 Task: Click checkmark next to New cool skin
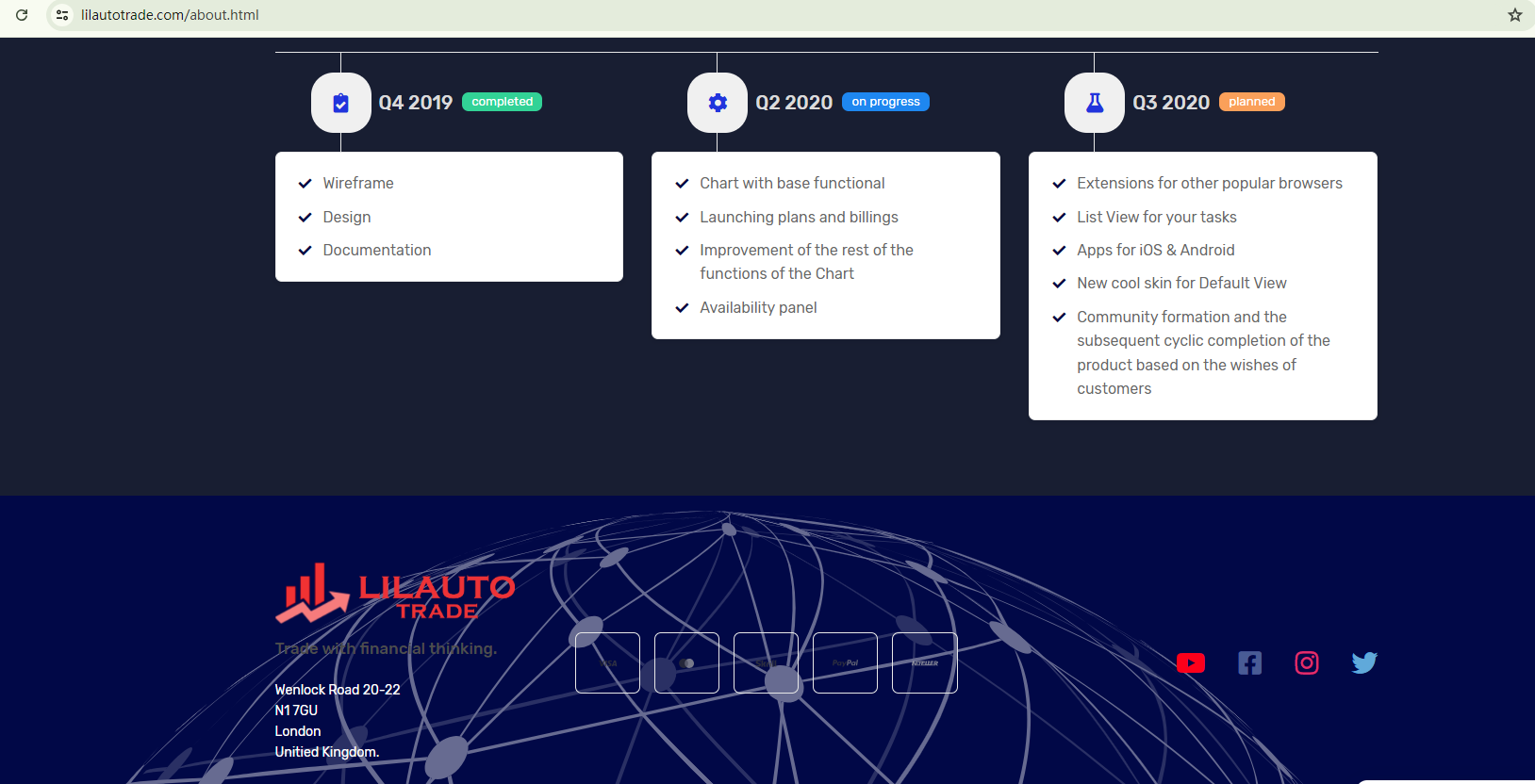[1059, 284]
